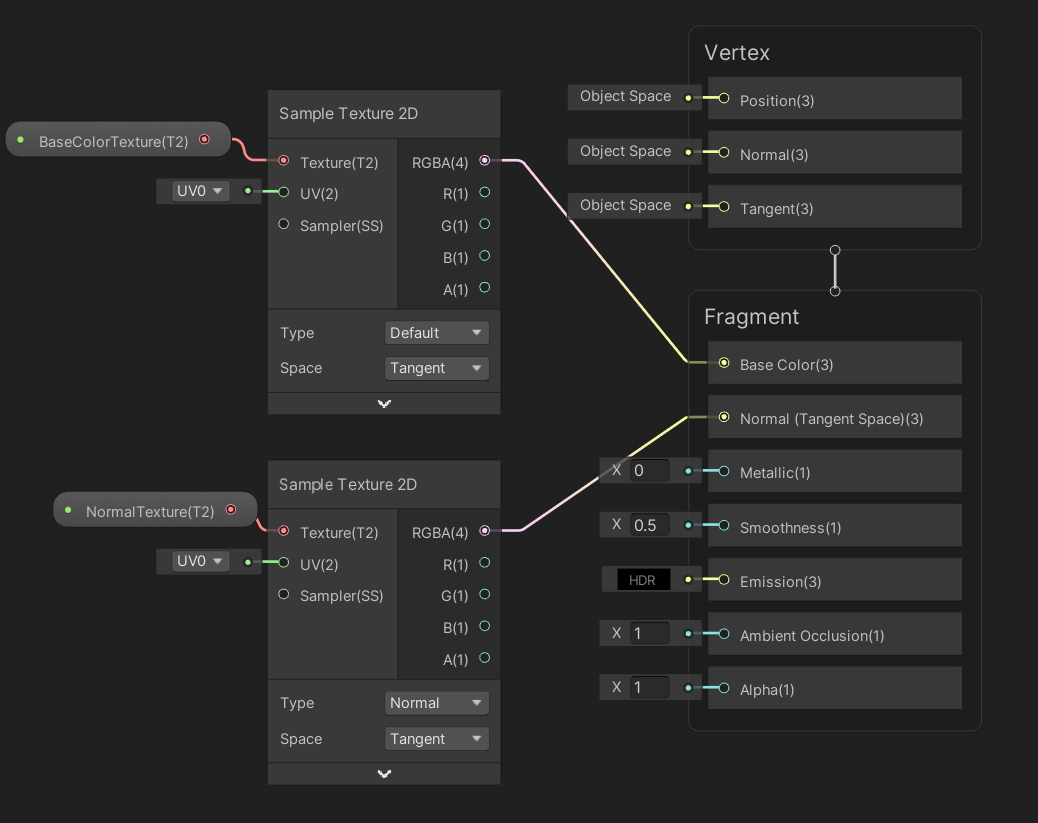Image resolution: width=1038 pixels, height=823 pixels.
Task: Open the UV0 dropdown of top Sample Texture 2D
Action: coord(200,191)
